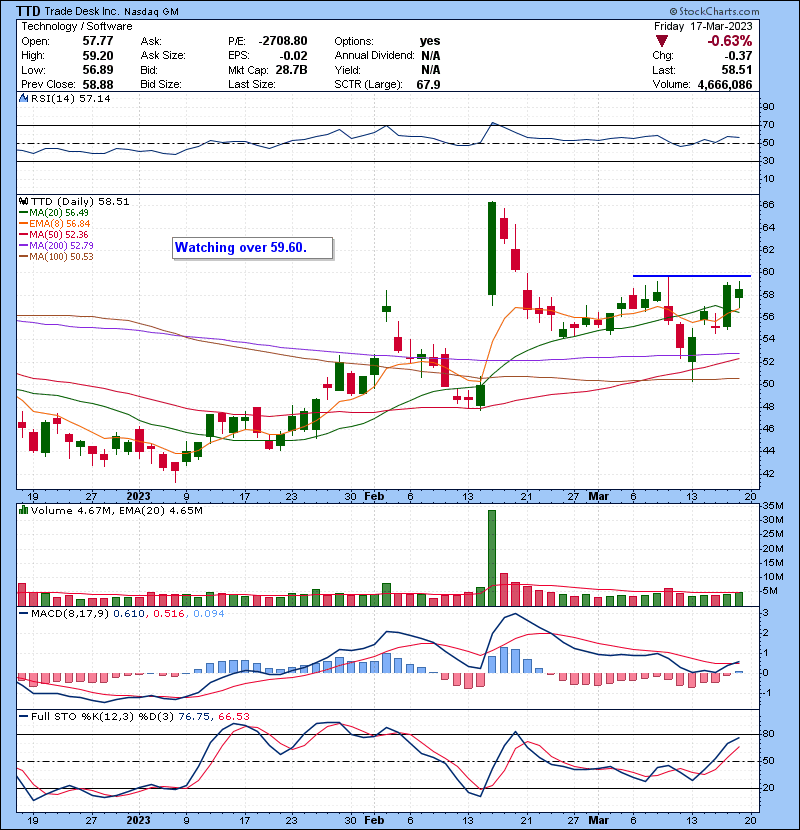Click the 70 level on the RSI axis

[768, 125]
